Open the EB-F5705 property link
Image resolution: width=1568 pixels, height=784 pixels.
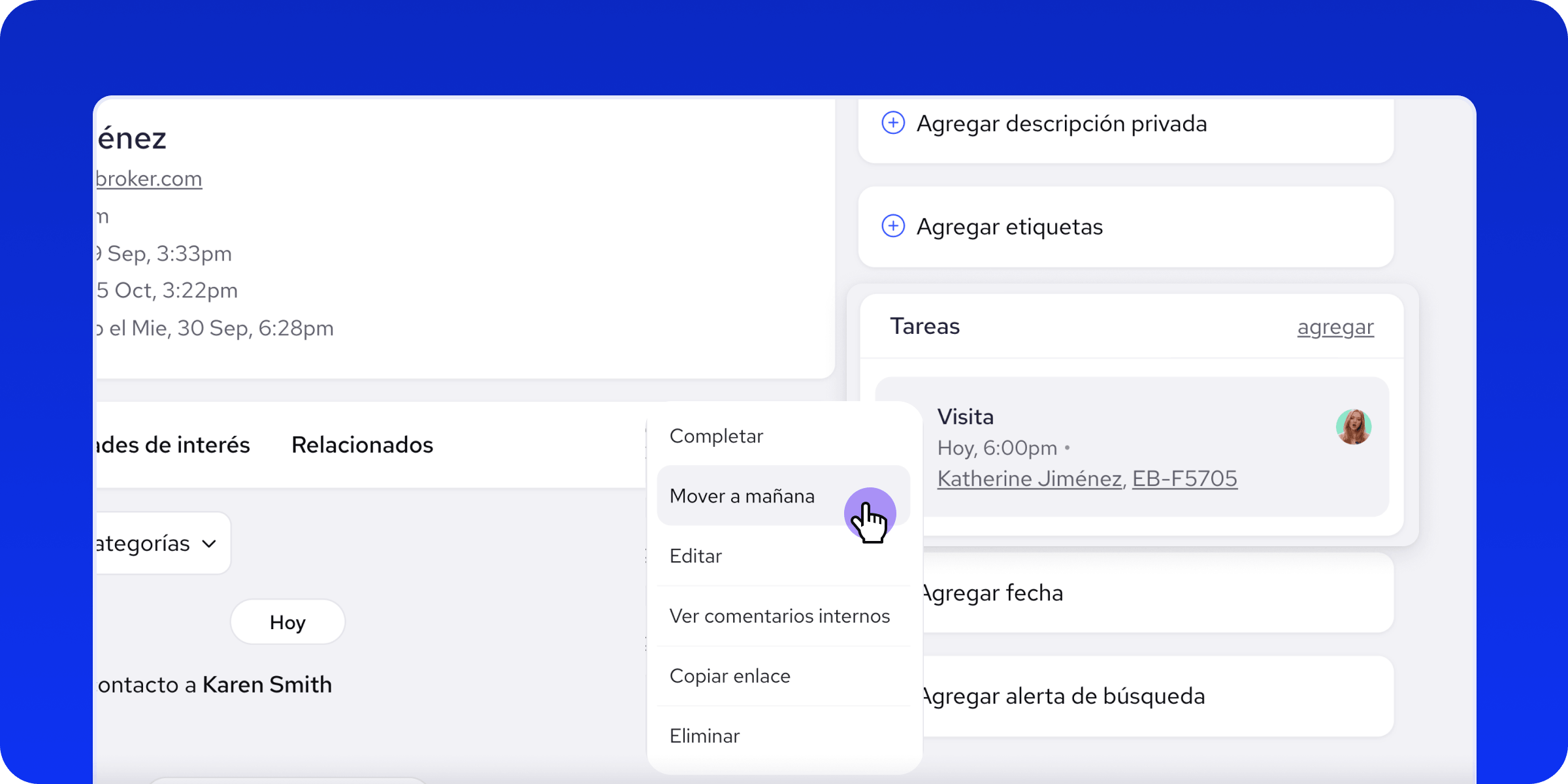[x=1184, y=479]
